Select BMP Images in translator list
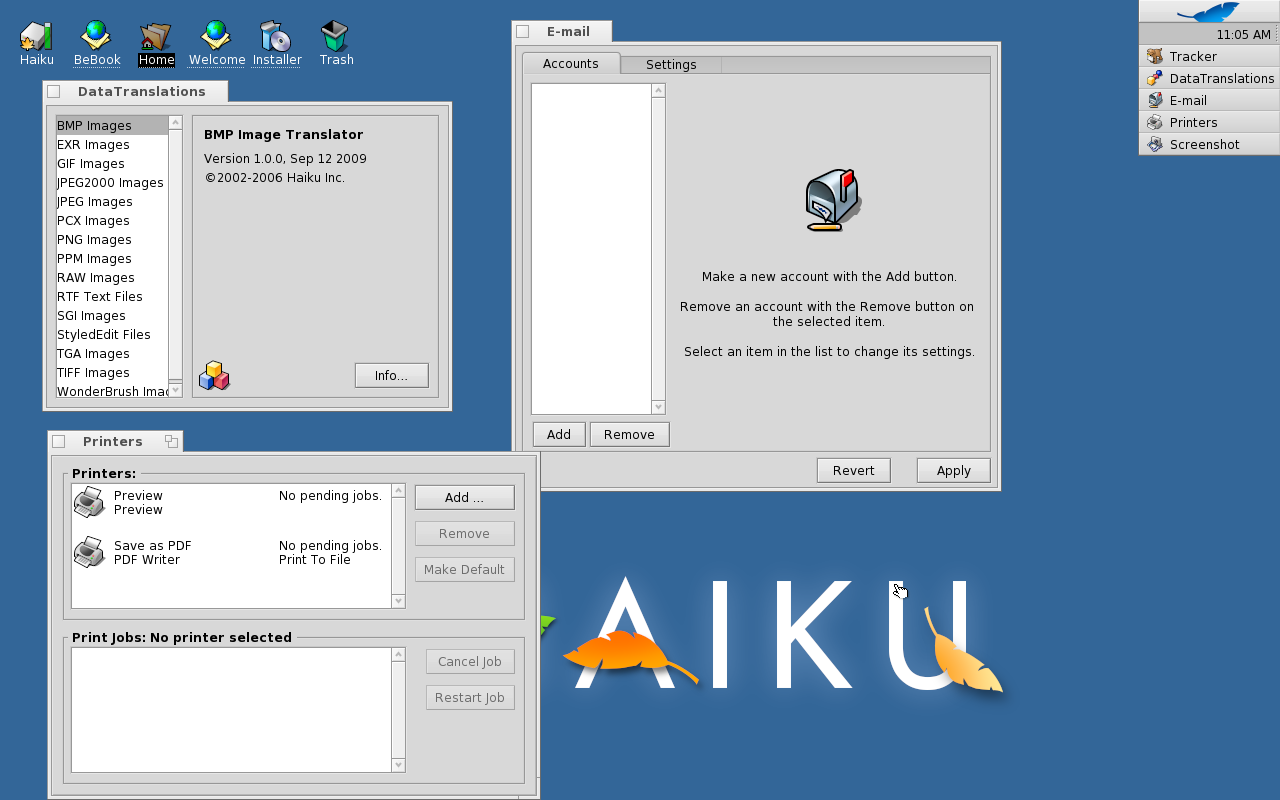Viewport: 1280px width, 800px height. (x=112, y=125)
